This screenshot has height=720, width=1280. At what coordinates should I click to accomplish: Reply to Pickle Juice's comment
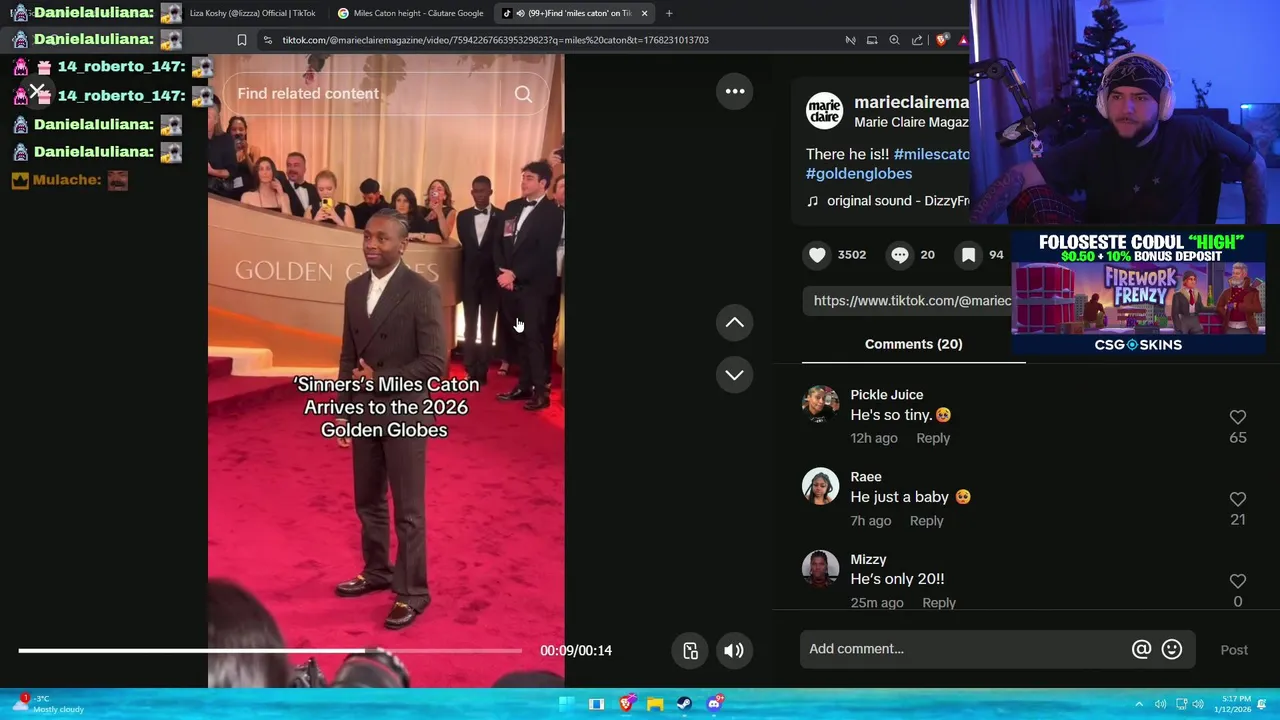pyautogui.click(x=933, y=438)
